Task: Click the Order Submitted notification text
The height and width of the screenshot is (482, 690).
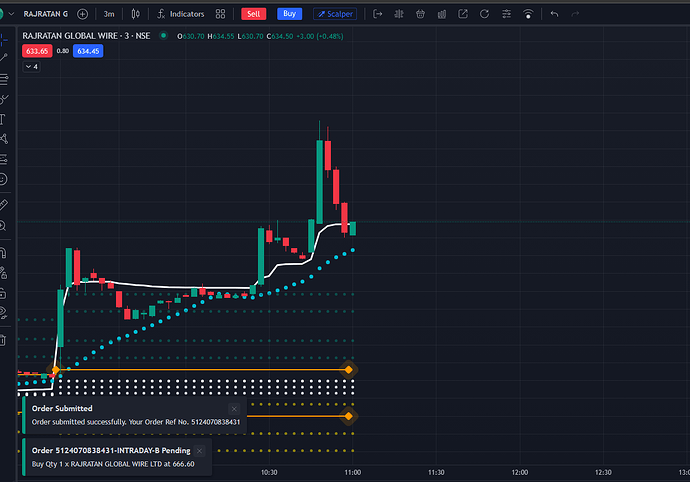Action: point(136,422)
